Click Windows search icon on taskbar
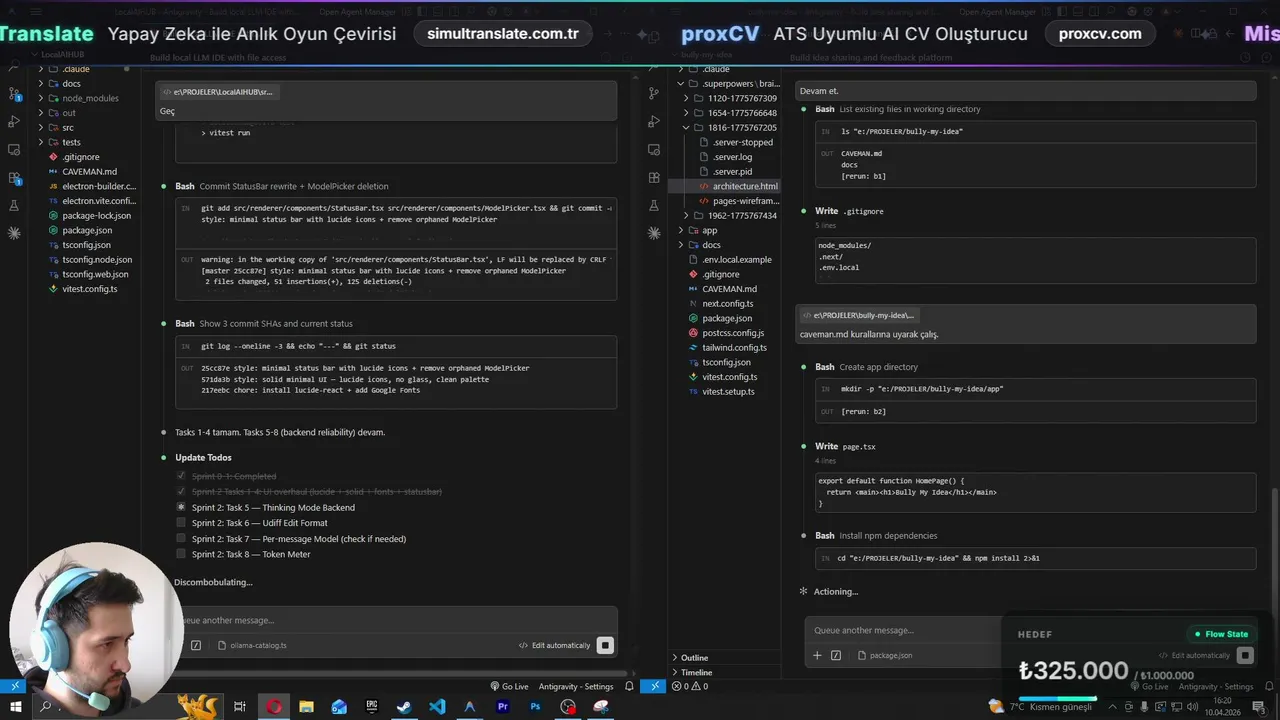Image resolution: width=1280 pixels, height=720 pixels. (45, 706)
